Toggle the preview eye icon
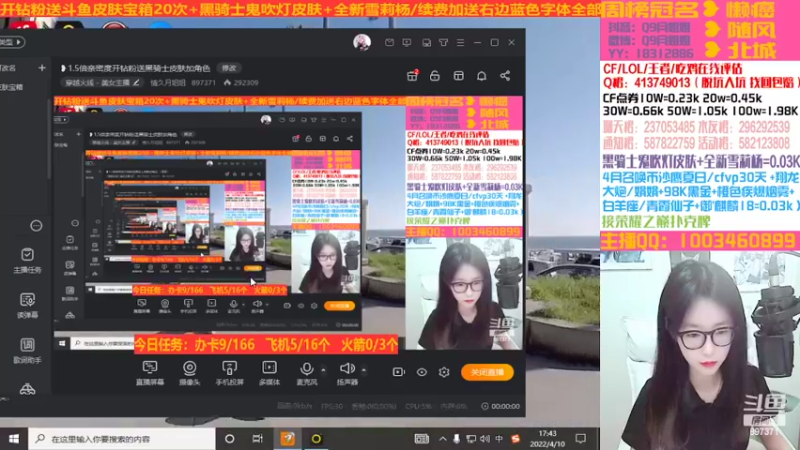This screenshot has width=800, height=450. click(x=421, y=372)
